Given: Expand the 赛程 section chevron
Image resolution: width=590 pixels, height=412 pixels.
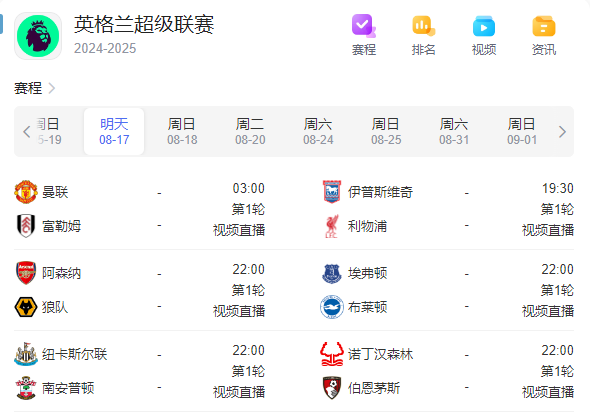Looking at the screenshot, I should pos(52,88).
